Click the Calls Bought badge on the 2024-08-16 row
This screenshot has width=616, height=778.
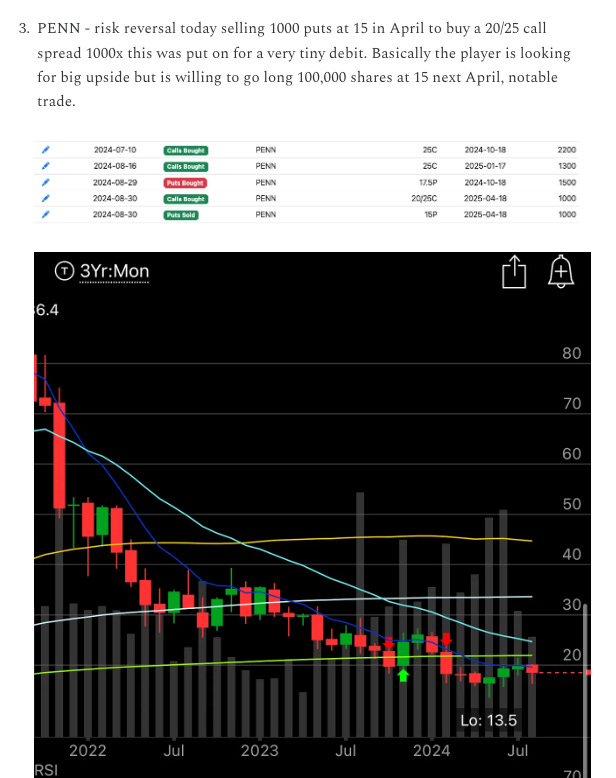185,167
